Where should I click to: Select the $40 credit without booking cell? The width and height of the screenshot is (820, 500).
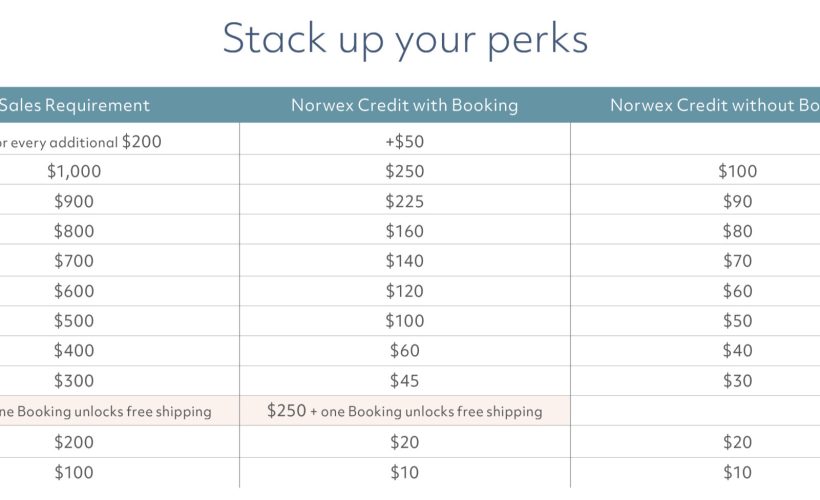click(737, 350)
